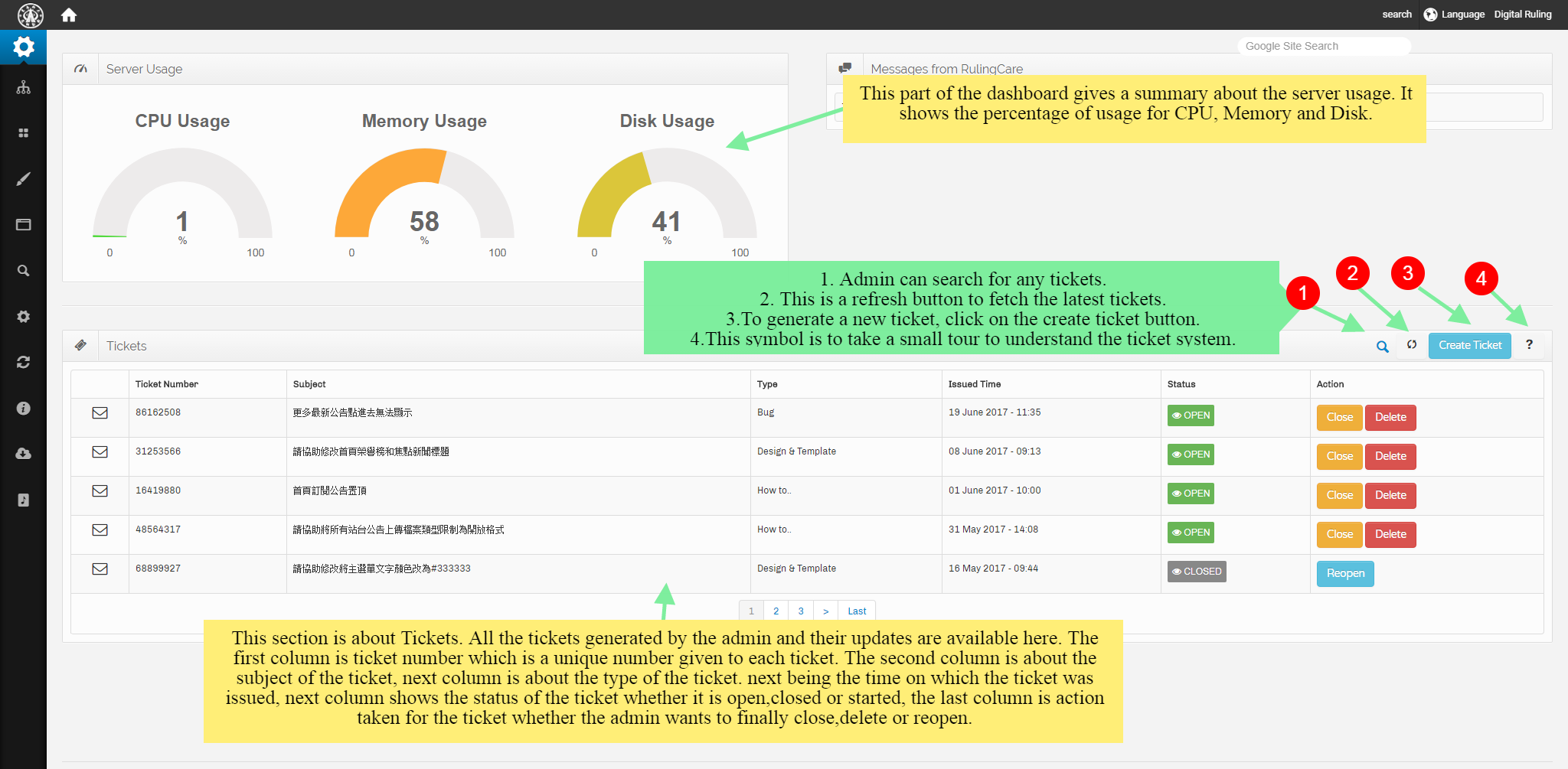Delete ticket 31253566
The height and width of the screenshot is (769, 1568).
(x=1390, y=457)
